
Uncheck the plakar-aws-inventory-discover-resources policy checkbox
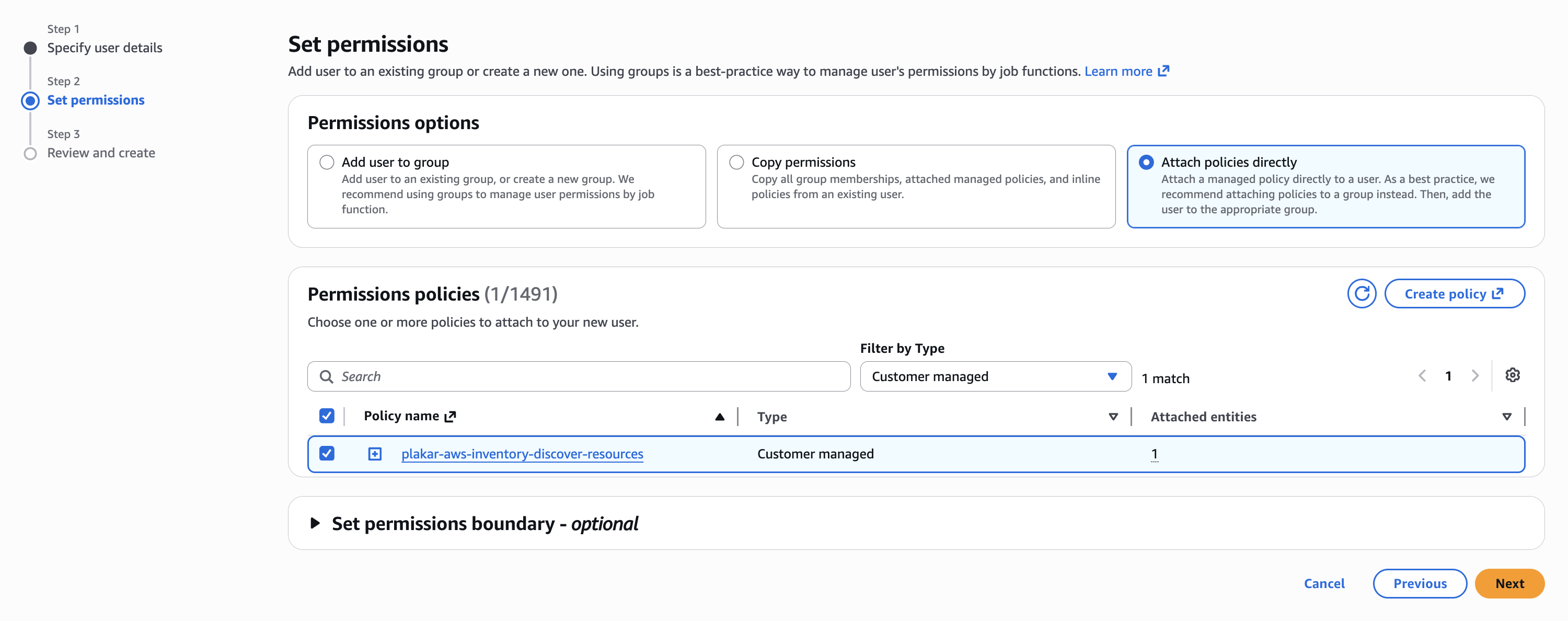[327, 454]
